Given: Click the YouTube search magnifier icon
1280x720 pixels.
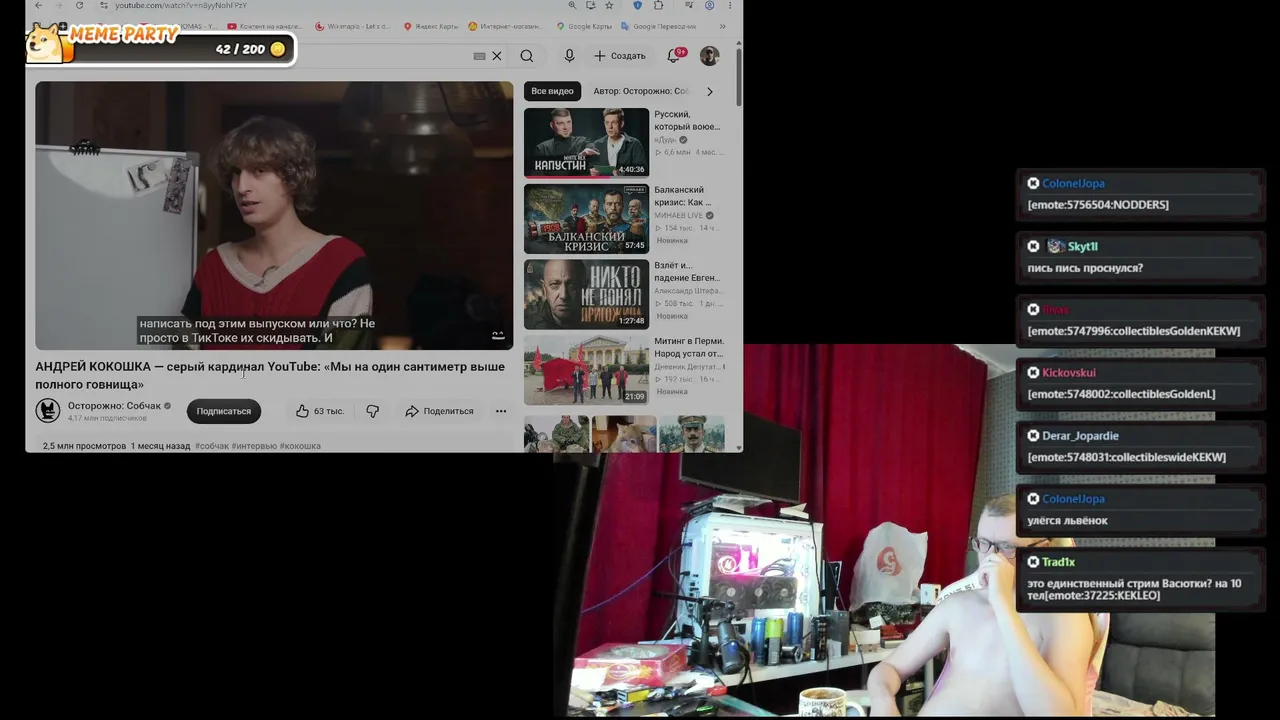Looking at the screenshot, I should 527,56.
